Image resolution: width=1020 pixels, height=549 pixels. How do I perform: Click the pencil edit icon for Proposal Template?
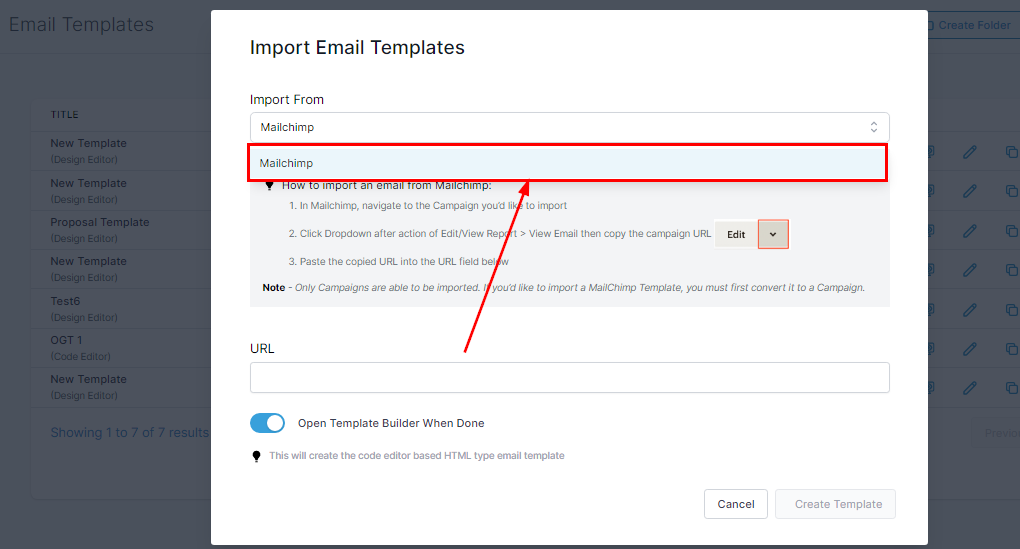pos(969,230)
